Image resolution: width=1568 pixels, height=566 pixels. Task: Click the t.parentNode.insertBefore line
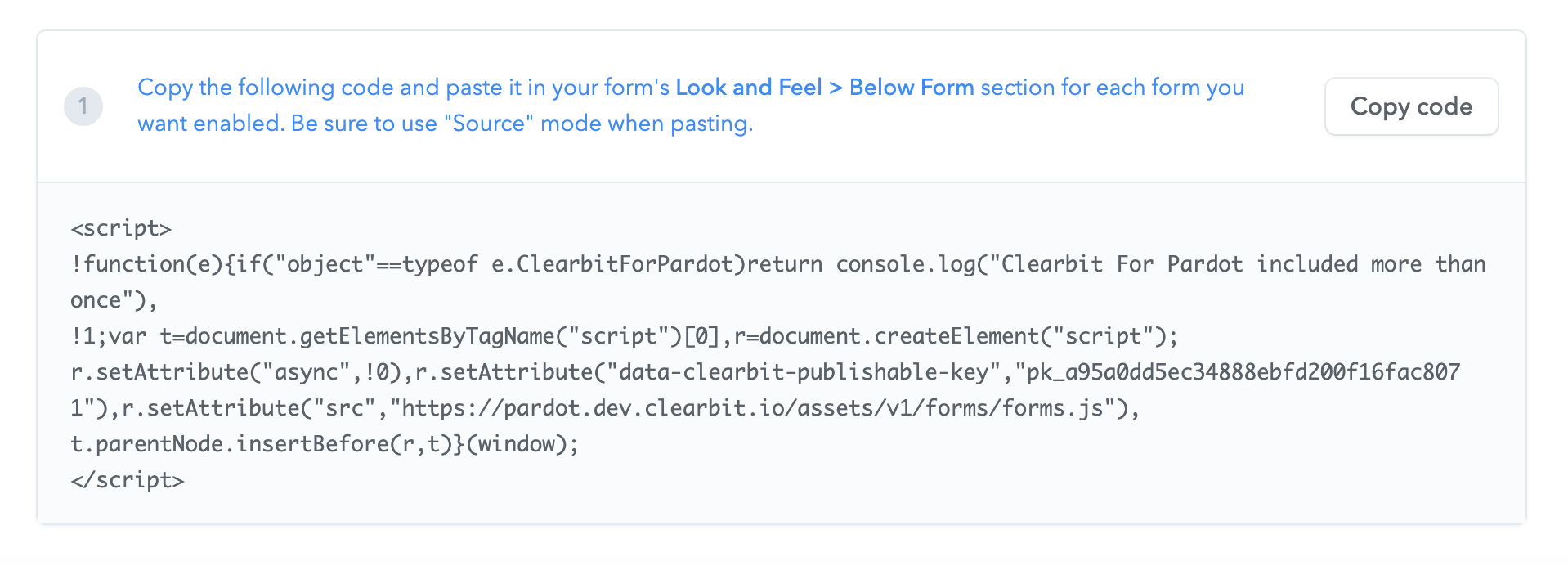coord(325,444)
